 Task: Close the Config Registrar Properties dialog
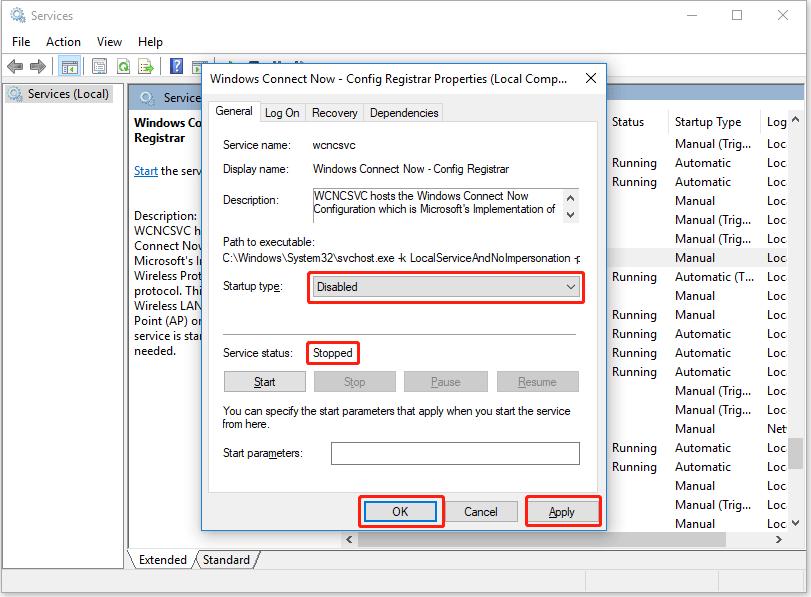point(591,78)
